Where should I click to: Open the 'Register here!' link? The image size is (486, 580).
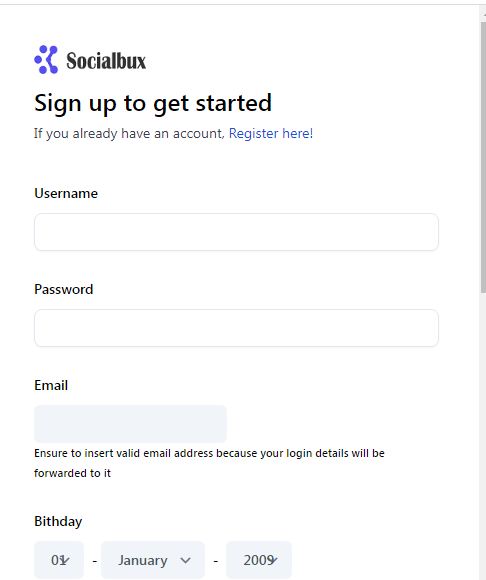click(x=271, y=133)
